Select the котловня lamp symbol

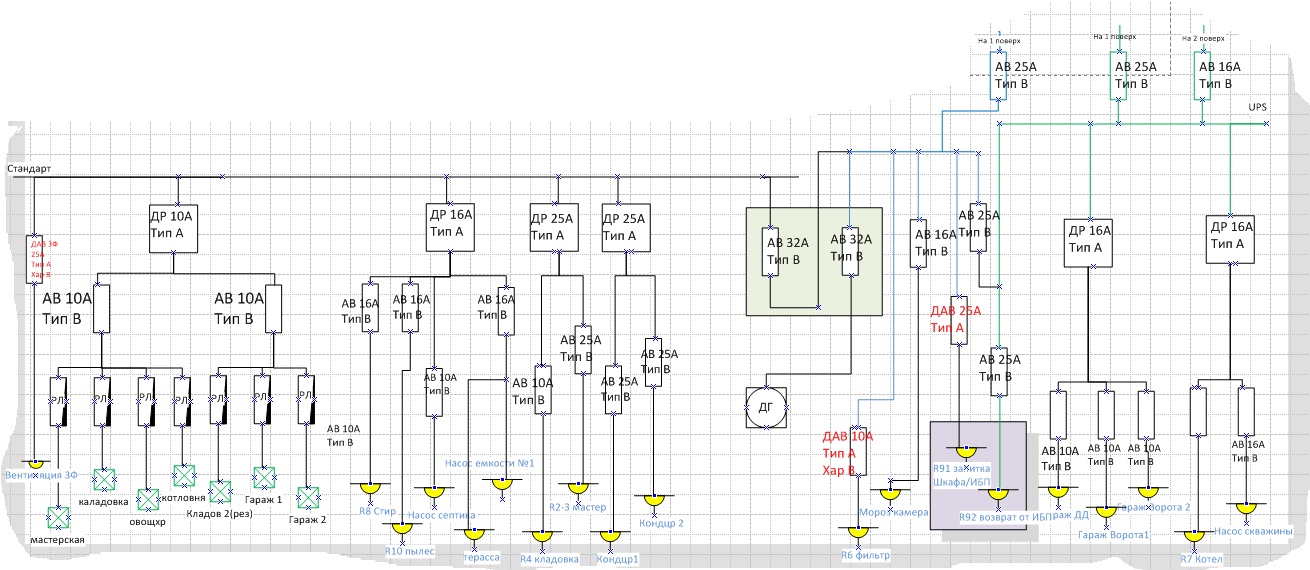(184, 475)
